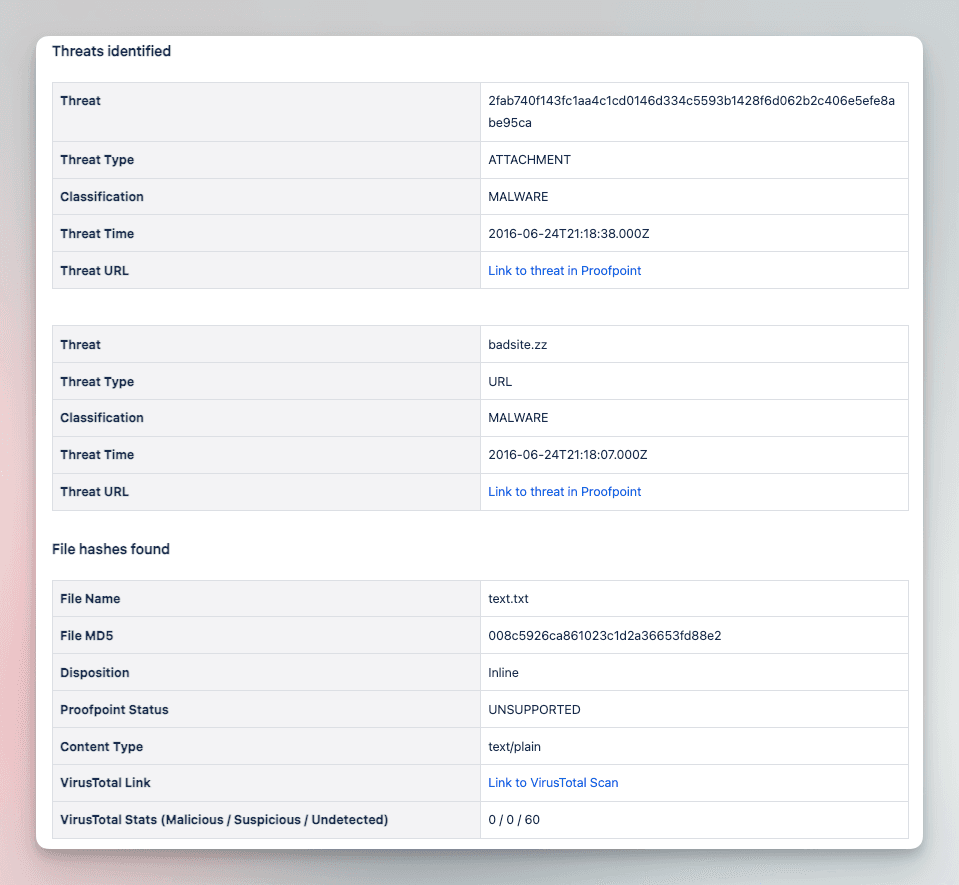Open Proofpoint link for the badsite.zz threat
Viewport: 959px width, 885px height.
pyautogui.click(x=564, y=492)
